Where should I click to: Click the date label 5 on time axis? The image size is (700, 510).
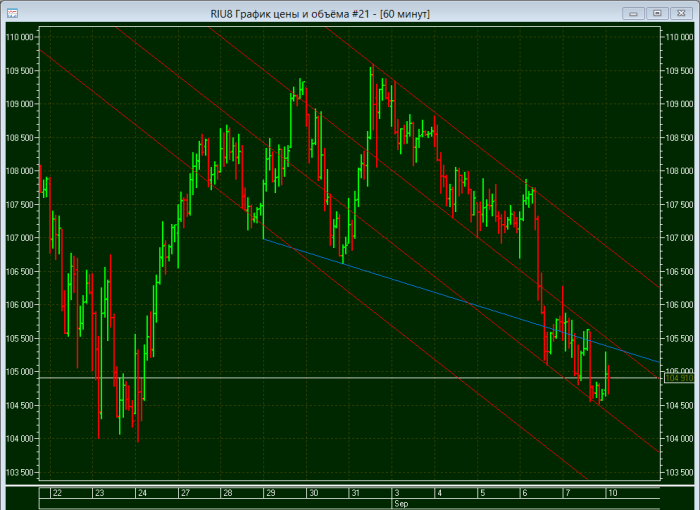[x=483, y=493]
